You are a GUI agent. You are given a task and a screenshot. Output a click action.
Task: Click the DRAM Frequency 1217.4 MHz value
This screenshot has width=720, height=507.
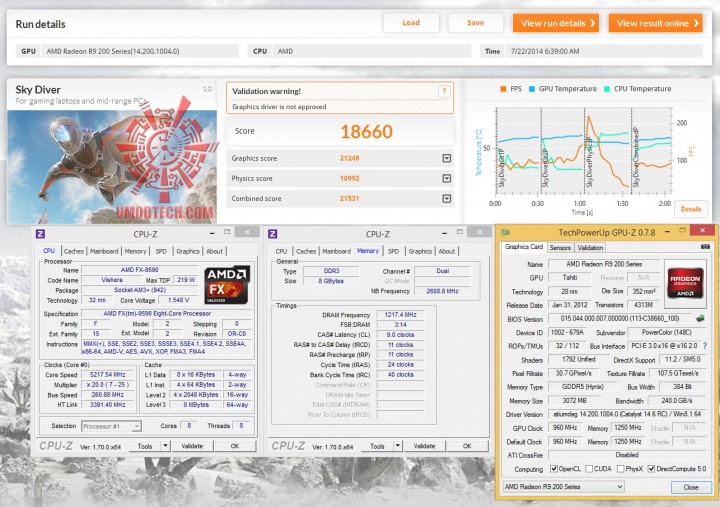click(400, 315)
